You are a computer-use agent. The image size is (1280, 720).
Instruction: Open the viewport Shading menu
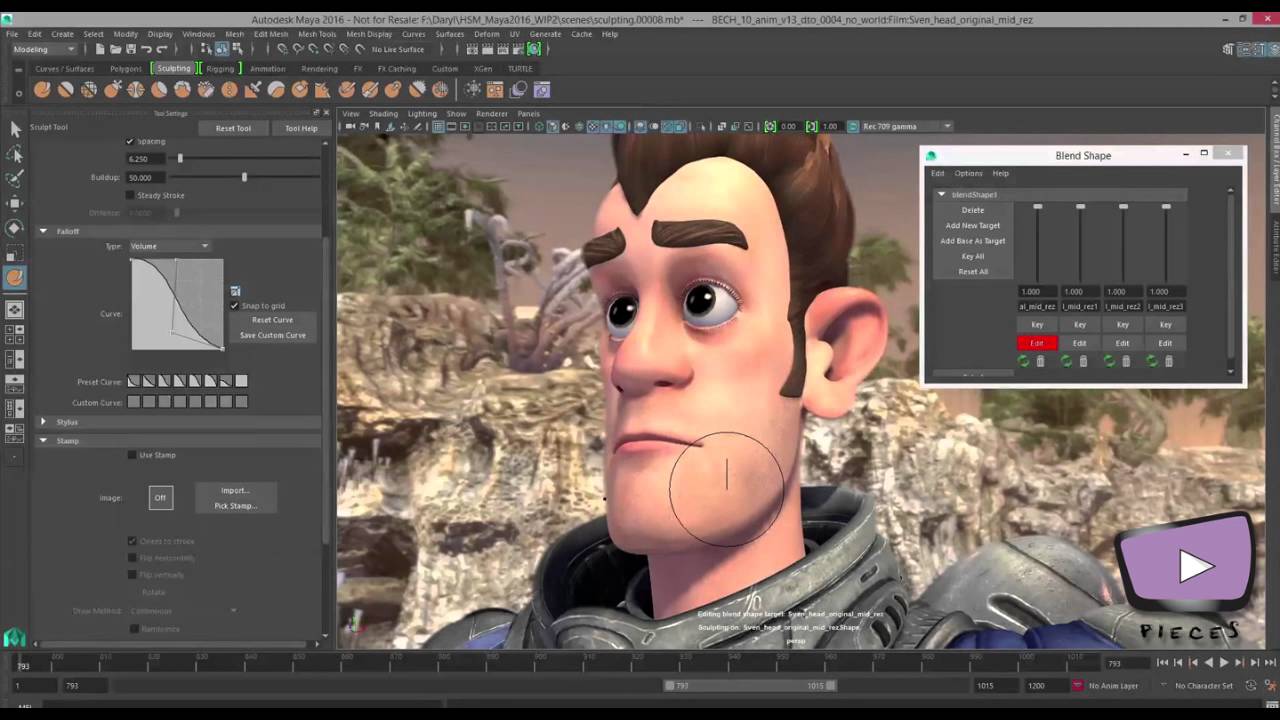[x=383, y=113]
